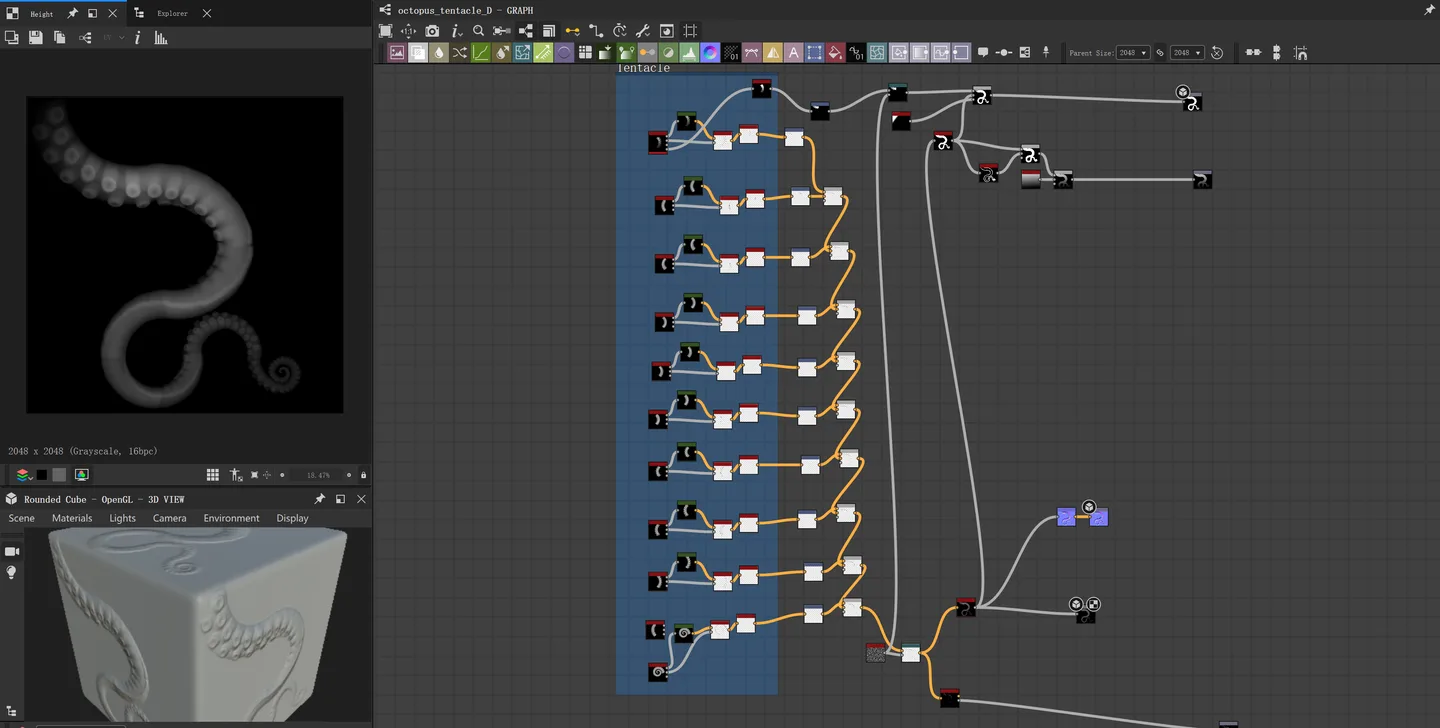Screen dimensions: 1440x728
Task: Expand the graph info display options dropdown
Action: 455,31
